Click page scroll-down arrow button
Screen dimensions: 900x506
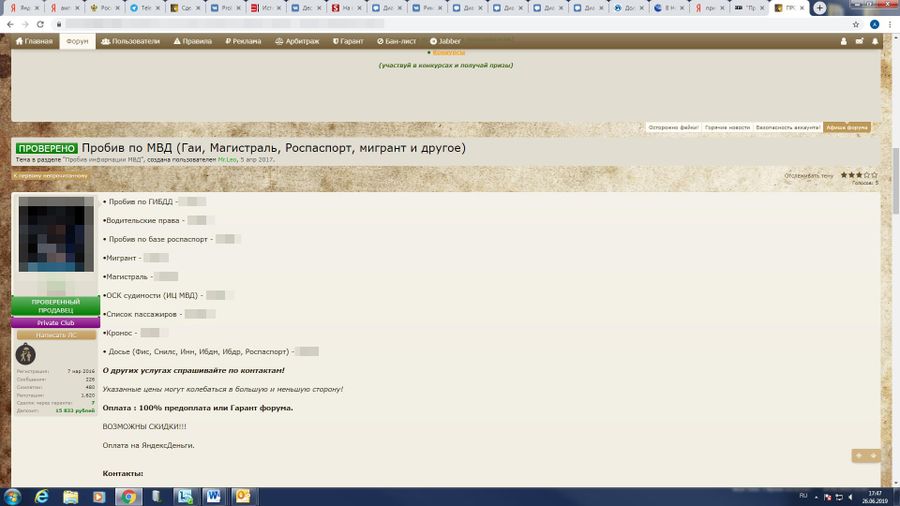873,456
